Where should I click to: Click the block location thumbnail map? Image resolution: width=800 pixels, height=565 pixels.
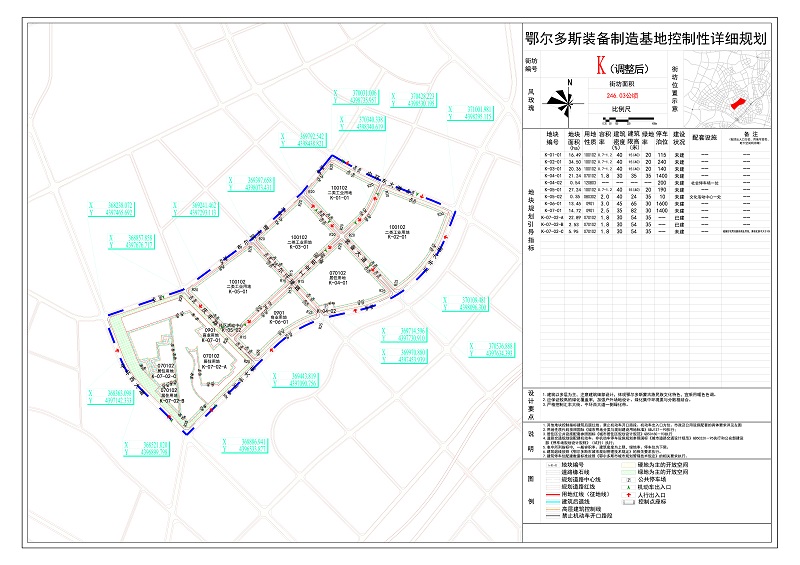(727, 89)
